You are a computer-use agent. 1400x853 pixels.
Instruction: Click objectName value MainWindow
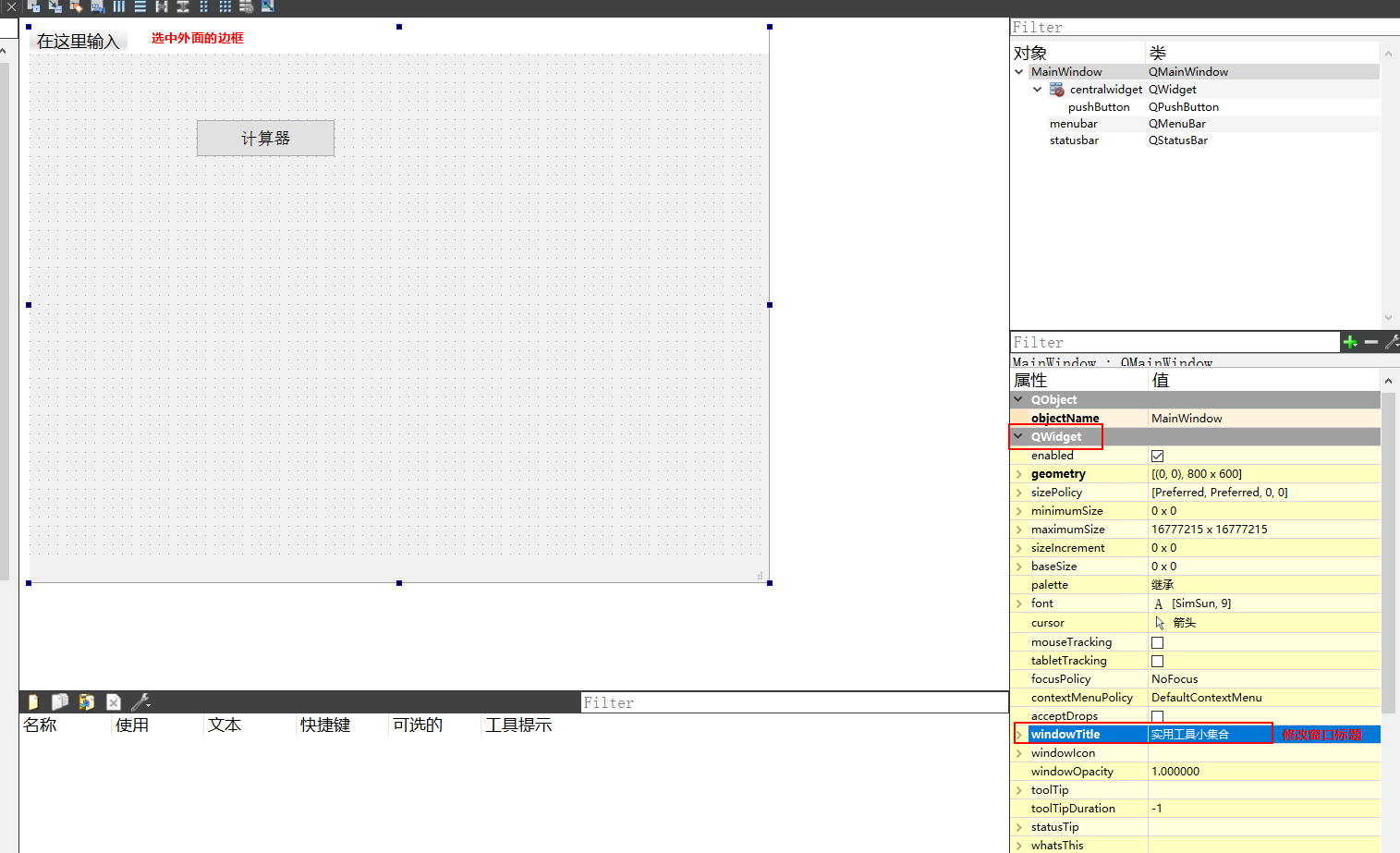tap(1187, 419)
